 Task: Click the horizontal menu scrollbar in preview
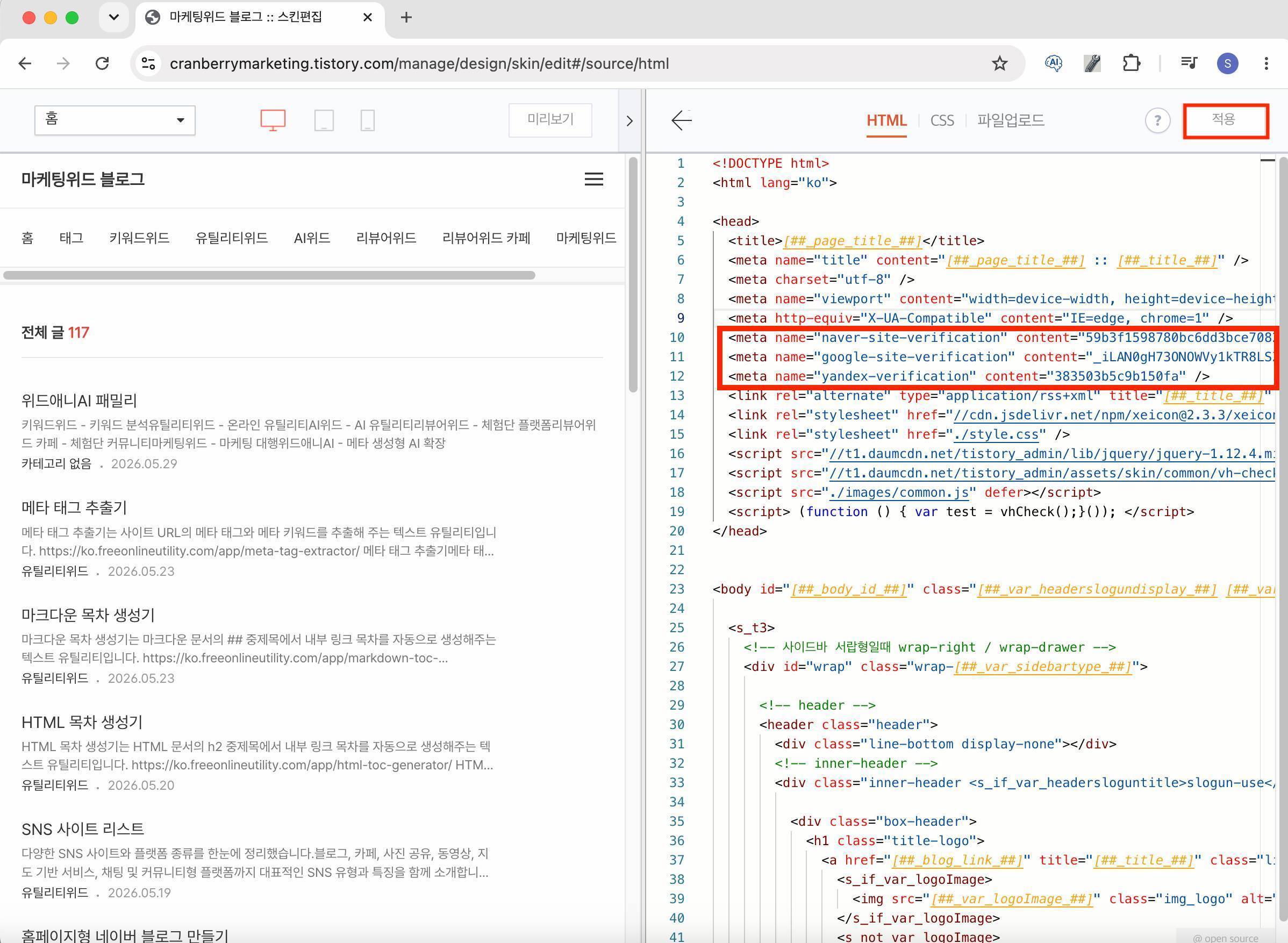[269, 275]
